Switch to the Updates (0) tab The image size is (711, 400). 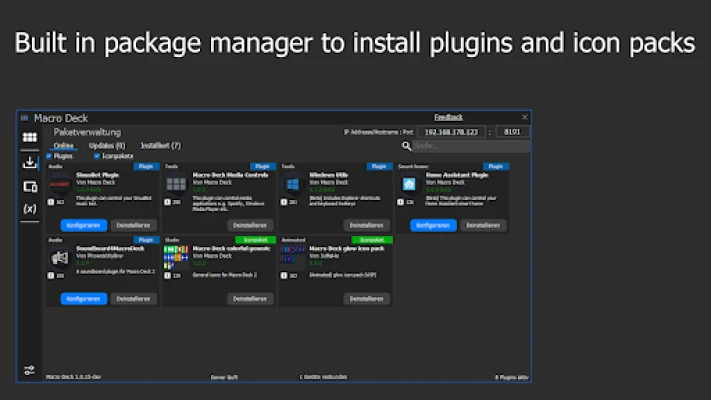[x=107, y=146]
